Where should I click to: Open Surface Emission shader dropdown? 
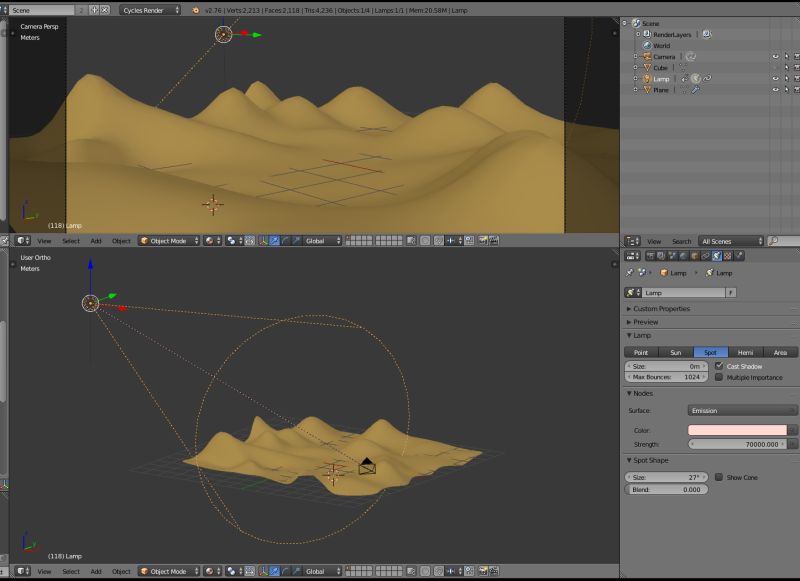point(742,411)
